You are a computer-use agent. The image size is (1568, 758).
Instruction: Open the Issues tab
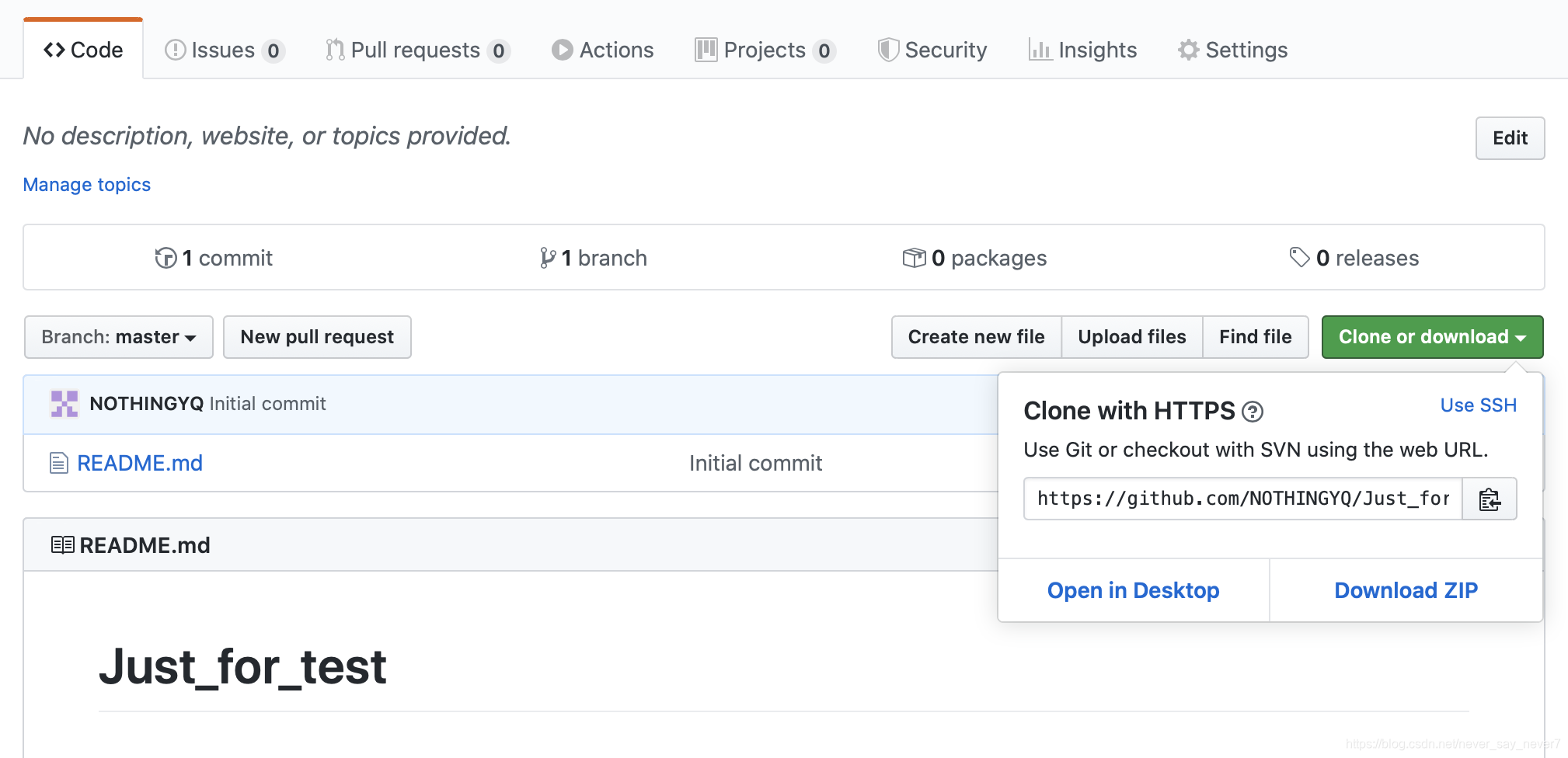point(224,50)
